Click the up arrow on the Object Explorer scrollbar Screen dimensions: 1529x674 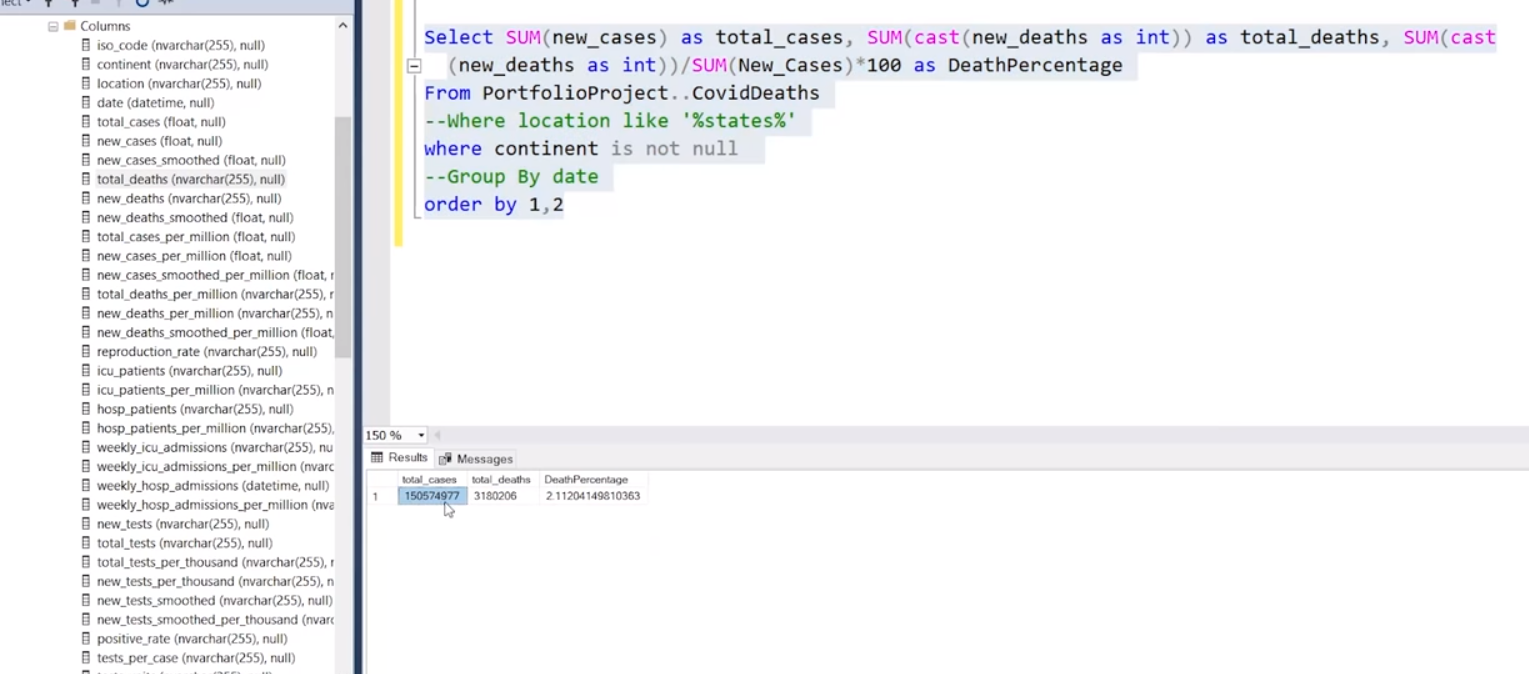coord(343,24)
